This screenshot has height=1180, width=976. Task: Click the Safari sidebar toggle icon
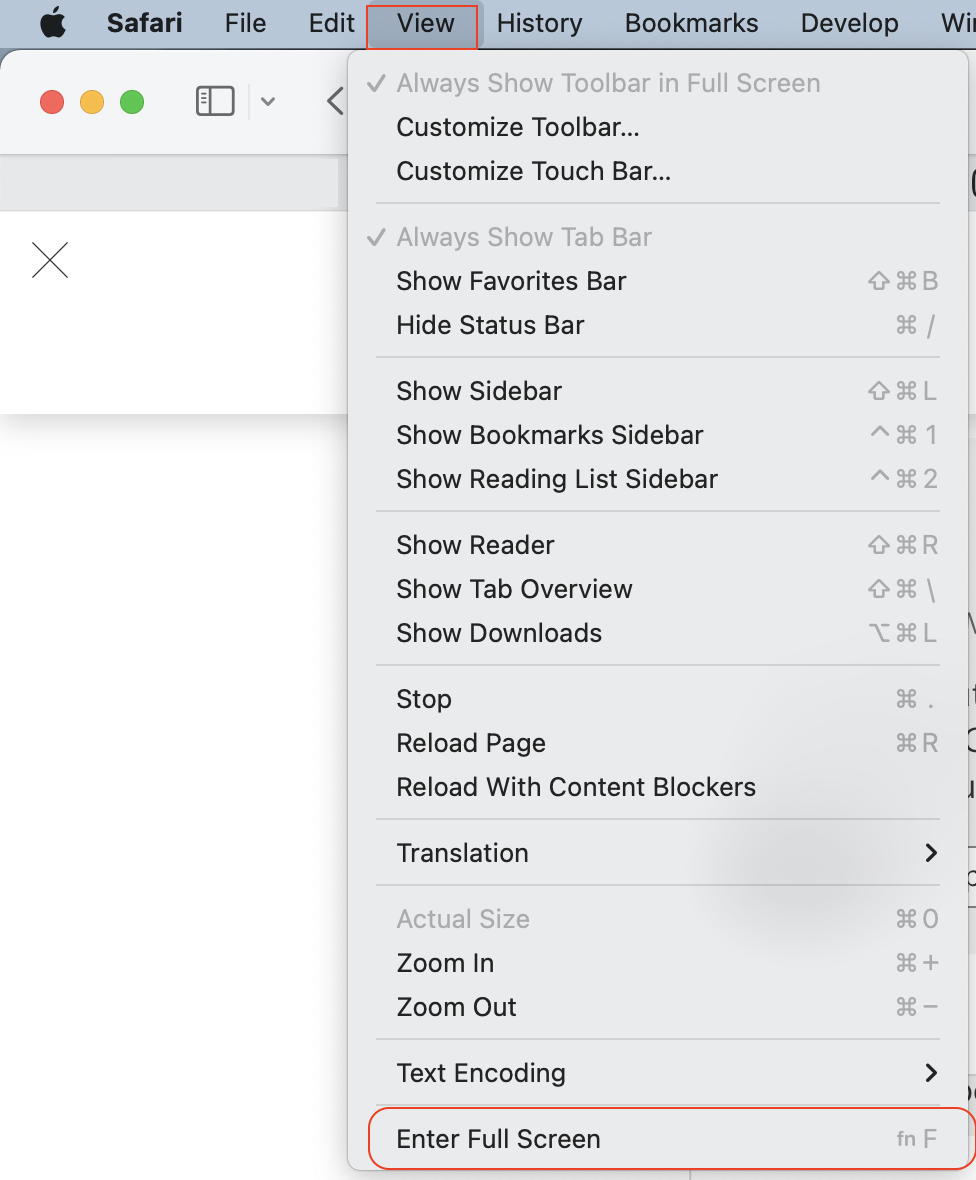pos(215,101)
